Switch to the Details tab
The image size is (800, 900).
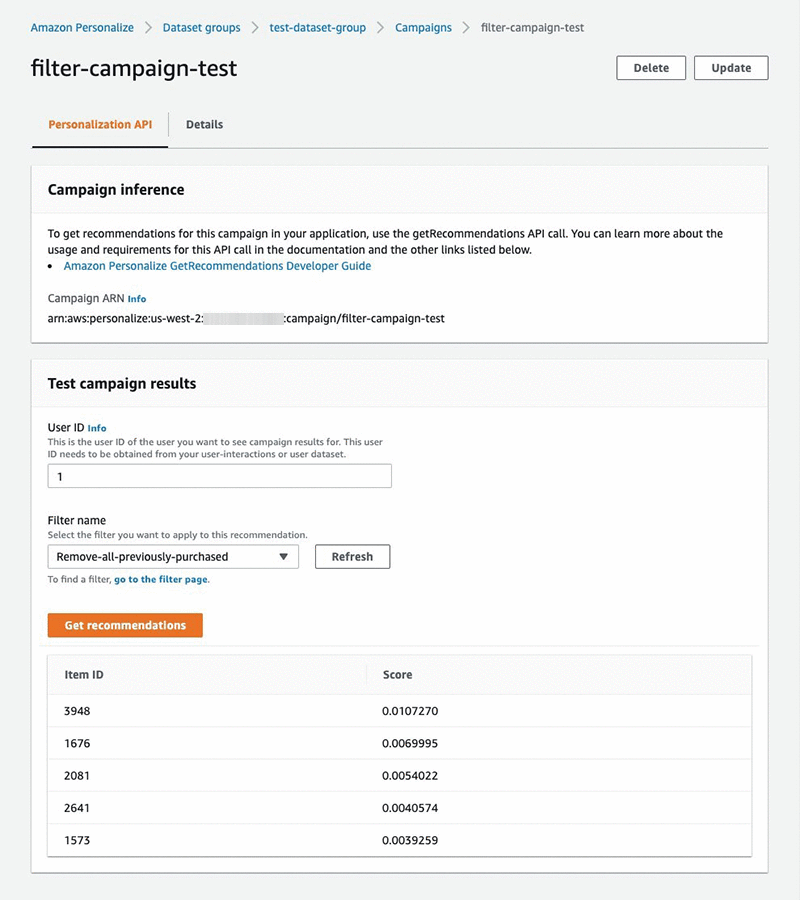(x=204, y=125)
